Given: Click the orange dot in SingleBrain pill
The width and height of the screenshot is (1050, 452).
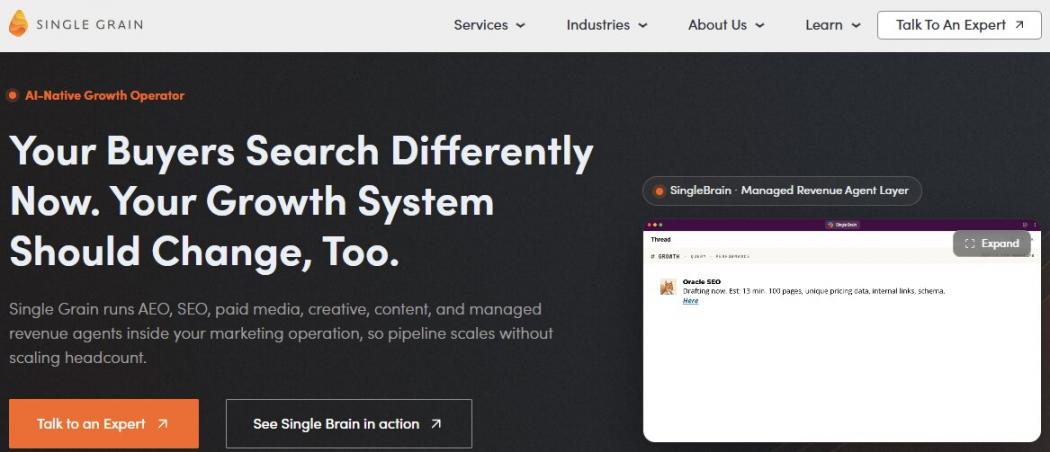Looking at the screenshot, I should pos(659,191).
